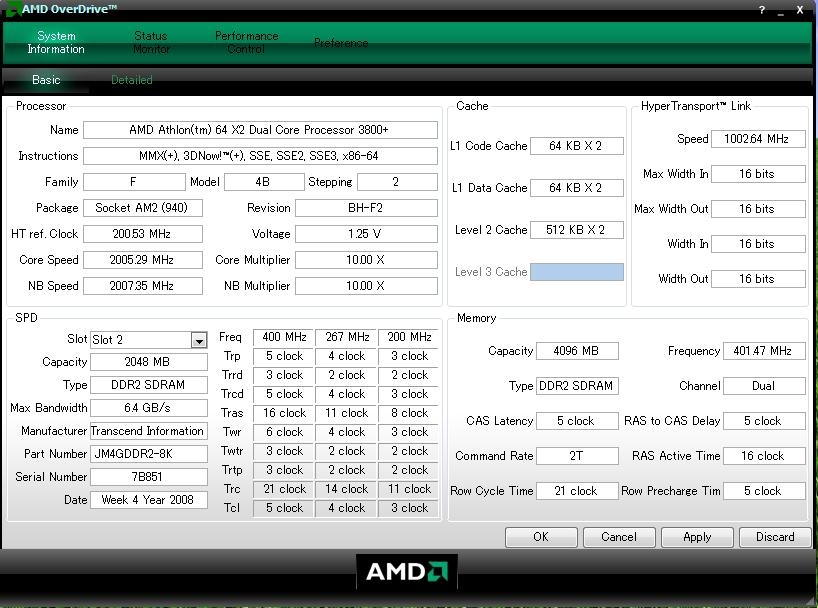Open the System Information tab

56,42
